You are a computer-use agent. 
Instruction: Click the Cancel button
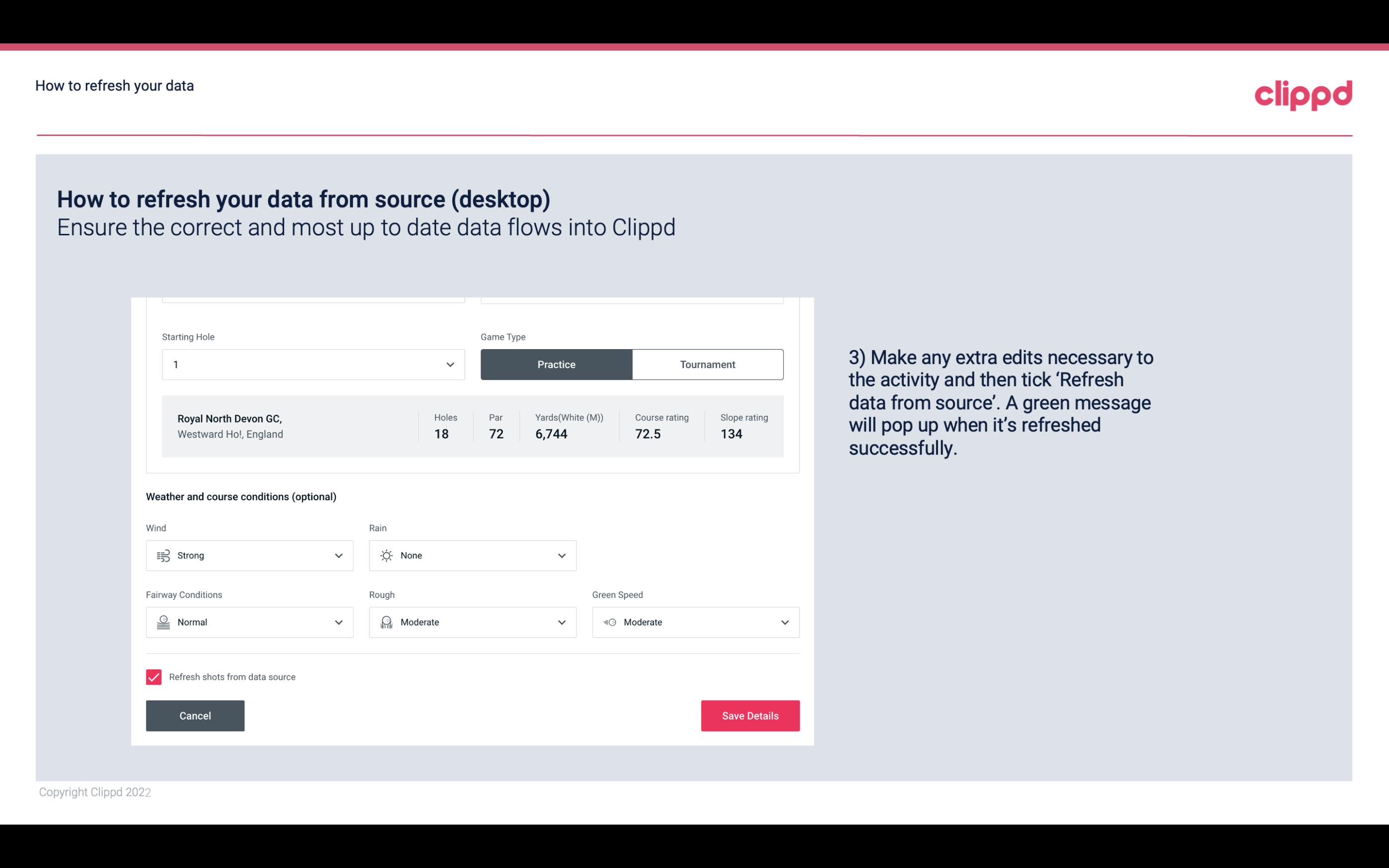click(195, 715)
